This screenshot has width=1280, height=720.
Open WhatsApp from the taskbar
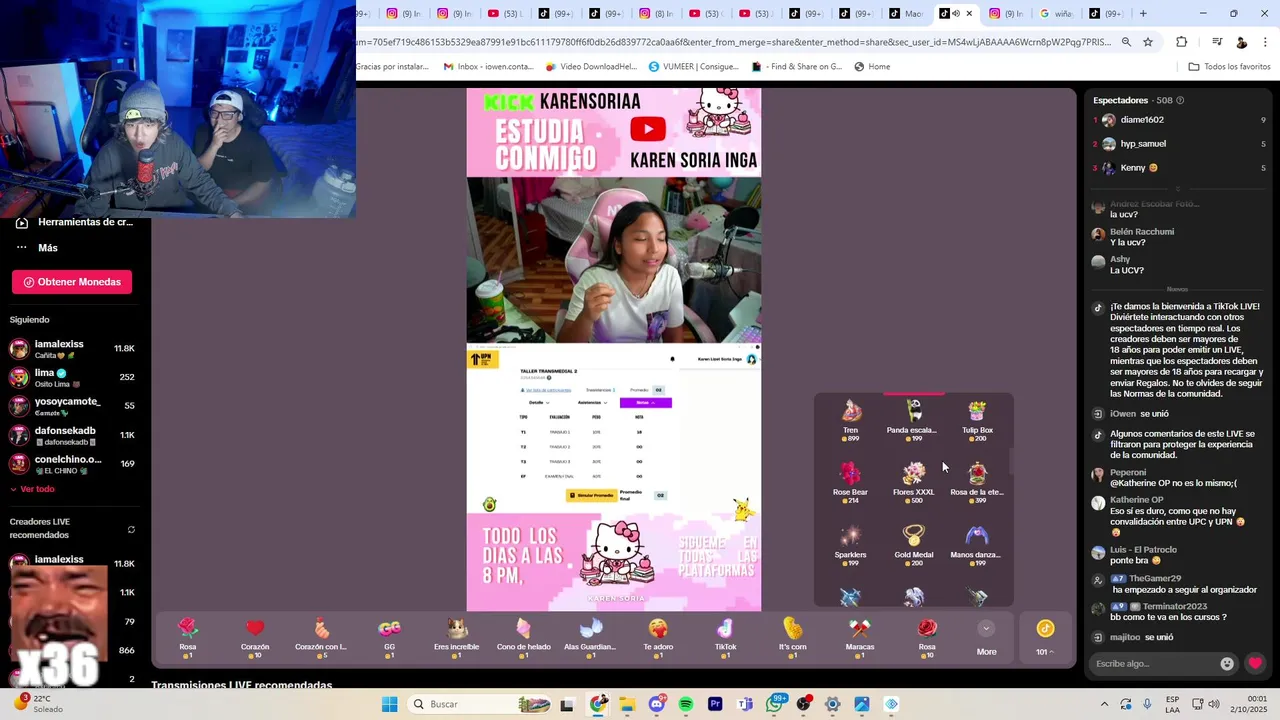click(774, 704)
